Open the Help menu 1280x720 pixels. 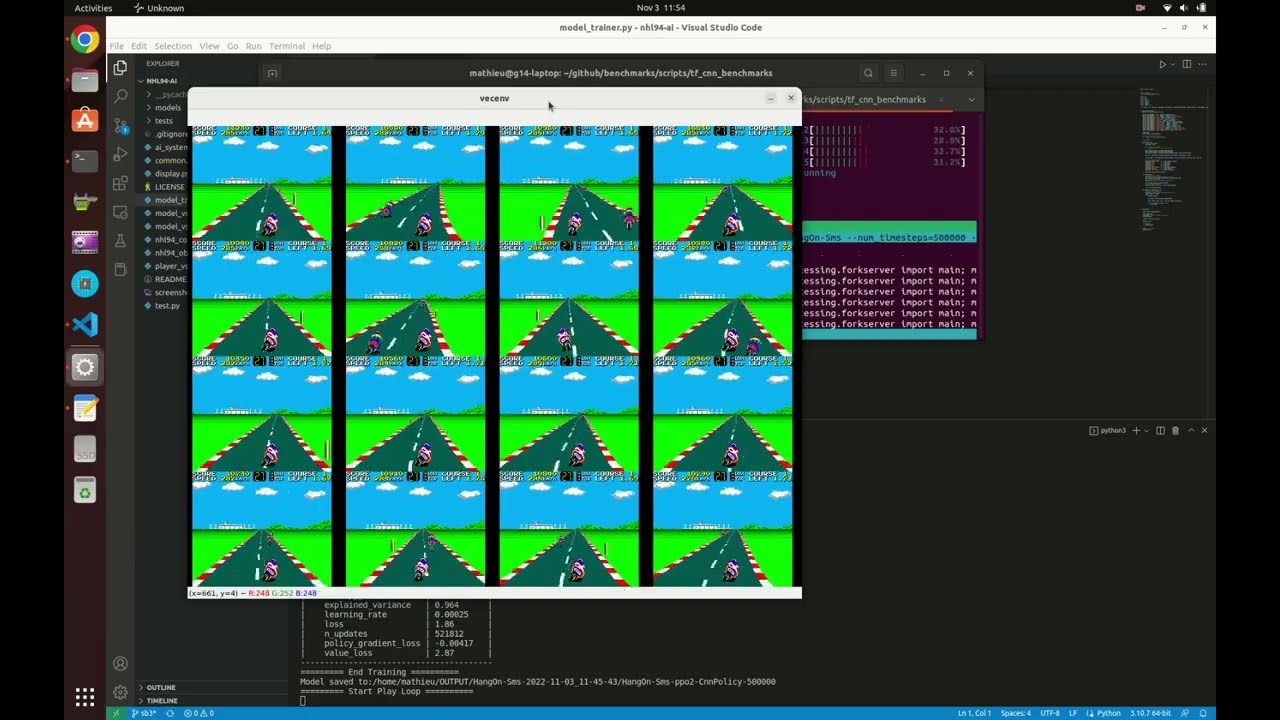pos(321,46)
